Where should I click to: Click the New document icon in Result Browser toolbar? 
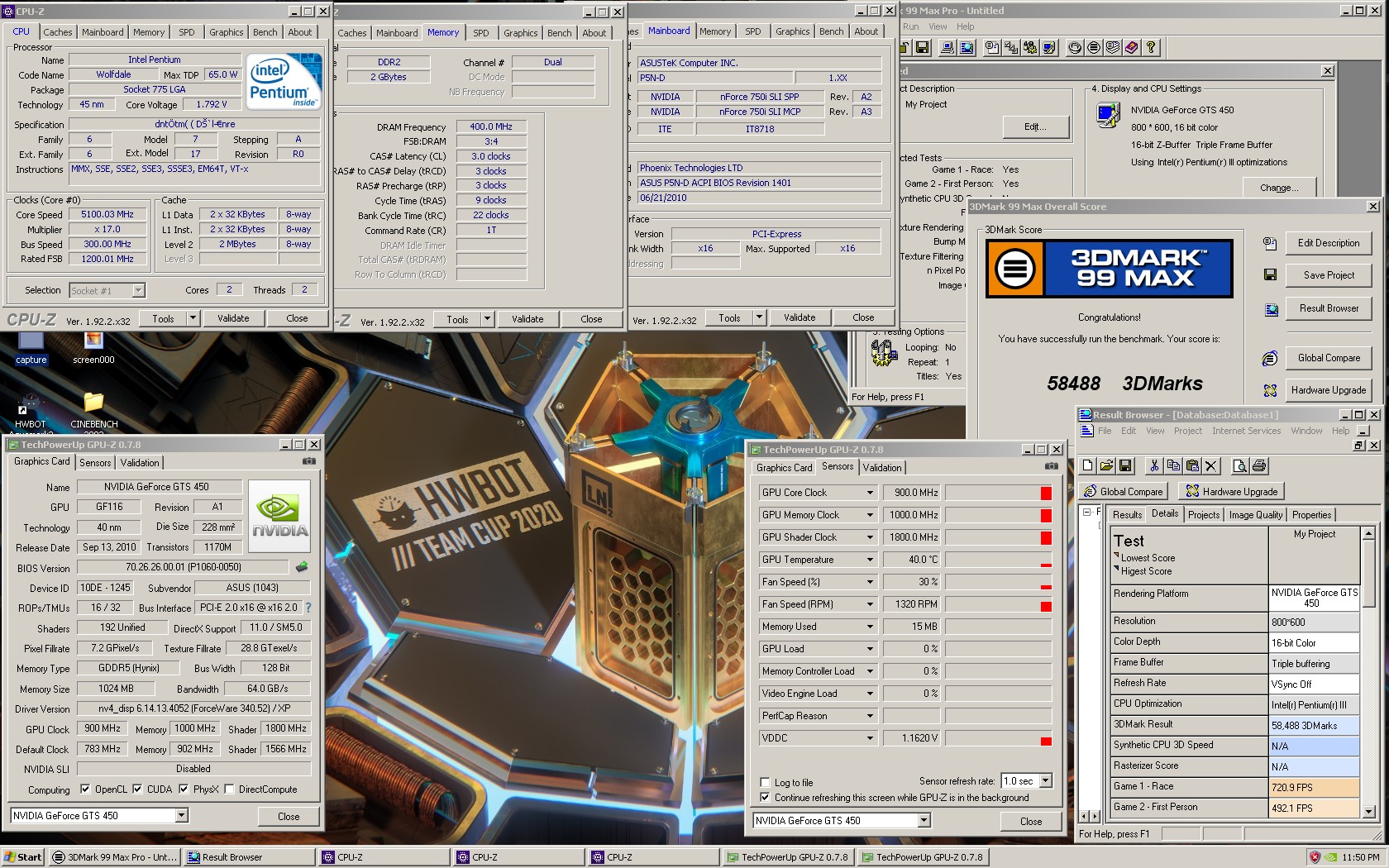pos(1088,466)
